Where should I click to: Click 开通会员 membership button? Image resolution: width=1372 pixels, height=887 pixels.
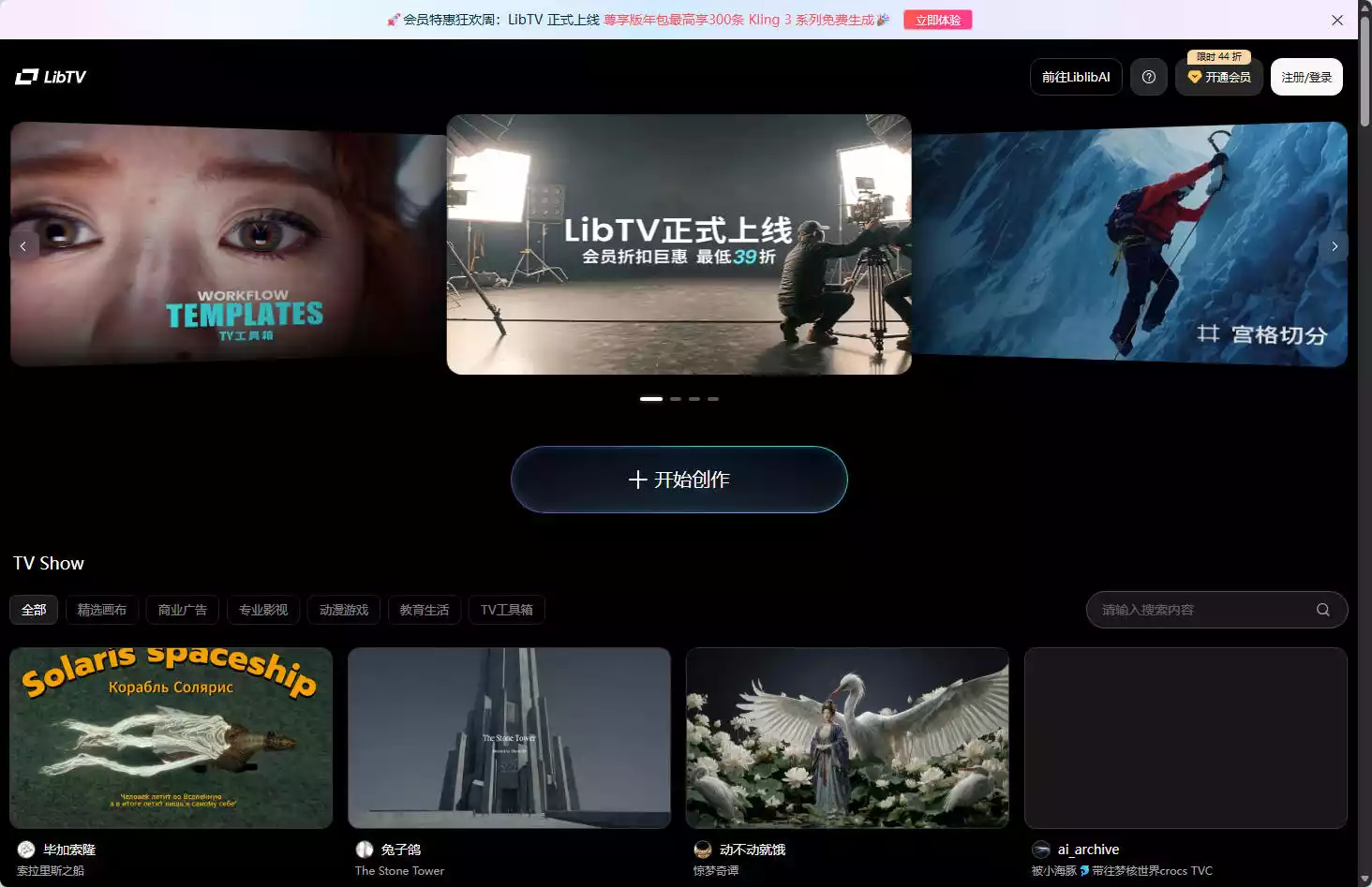[1219, 77]
